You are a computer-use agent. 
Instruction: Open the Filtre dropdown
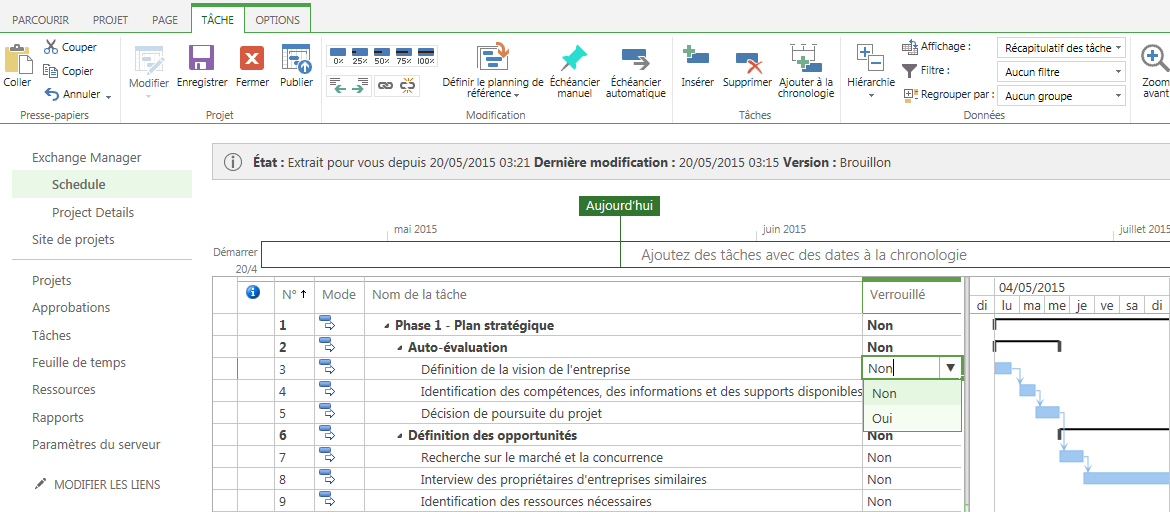pyautogui.click(x=1061, y=72)
